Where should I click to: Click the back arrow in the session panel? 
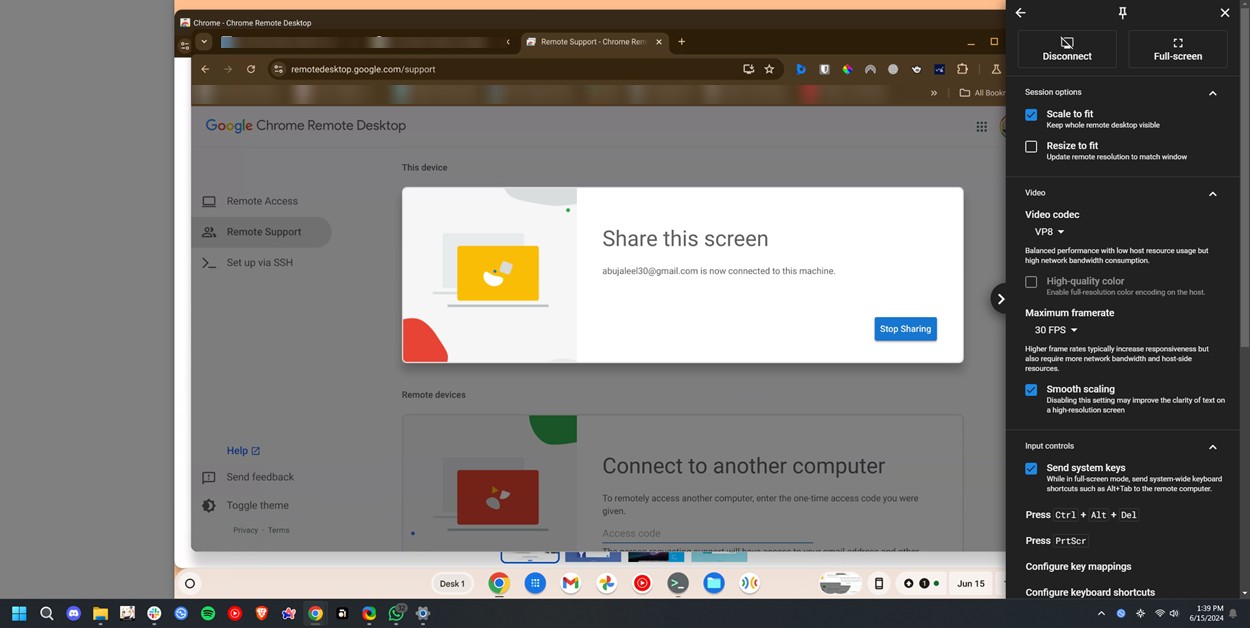1020,13
